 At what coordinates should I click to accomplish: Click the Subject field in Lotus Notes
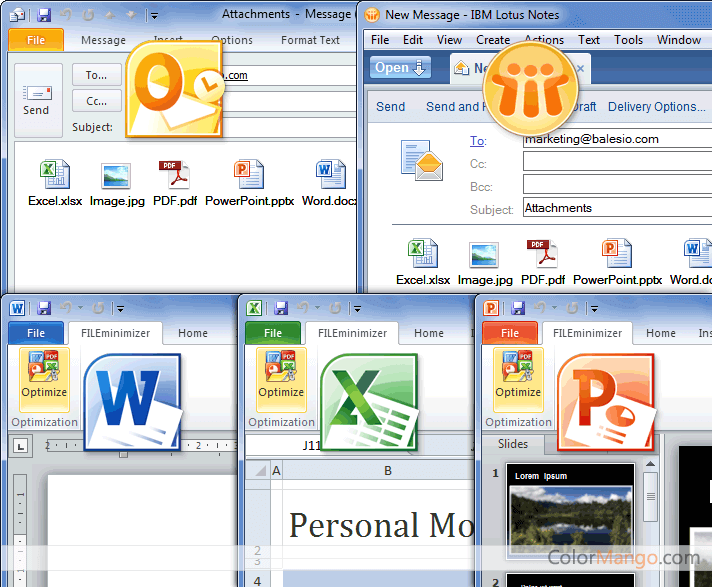tap(616, 208)
